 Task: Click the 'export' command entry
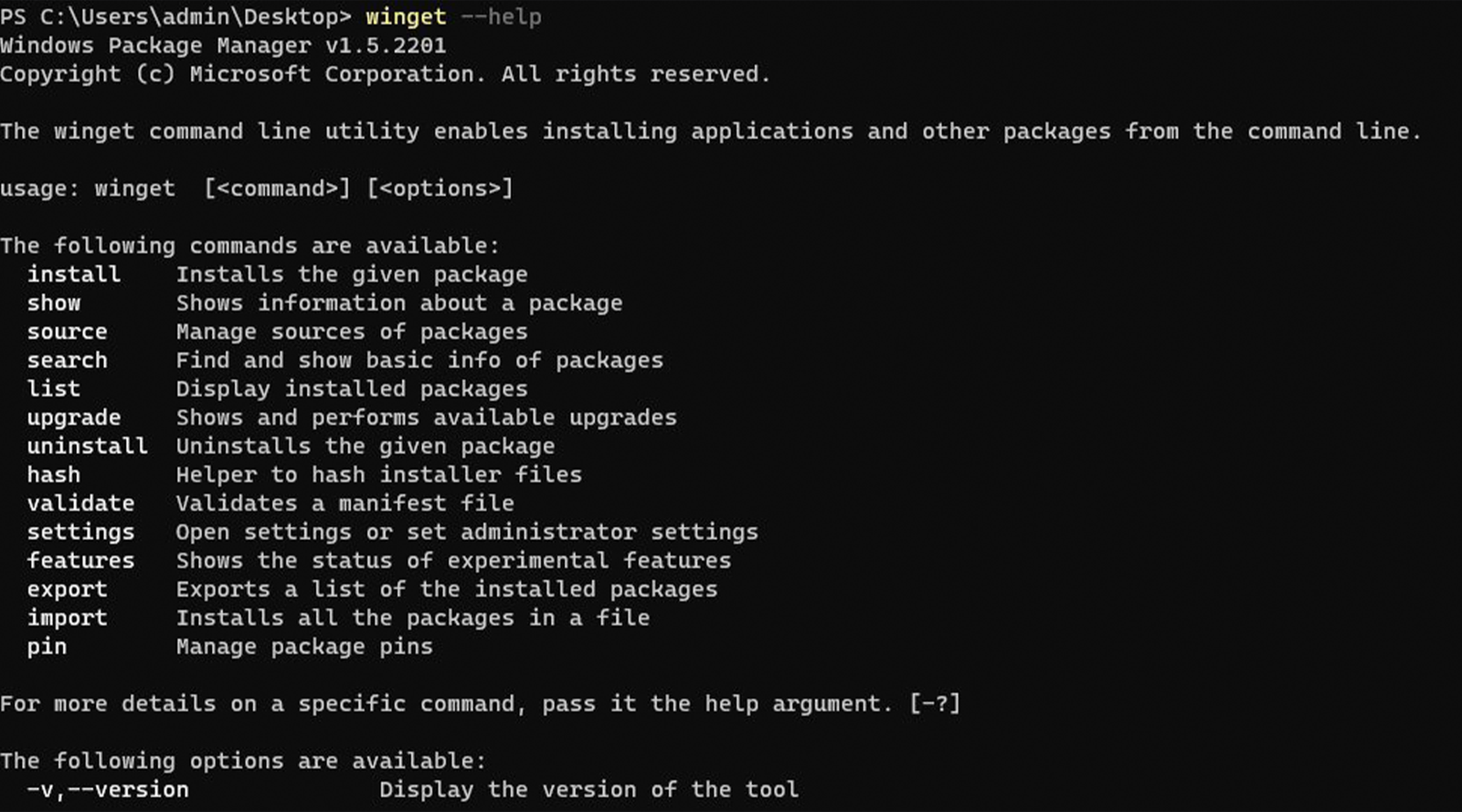pos(67,589)
